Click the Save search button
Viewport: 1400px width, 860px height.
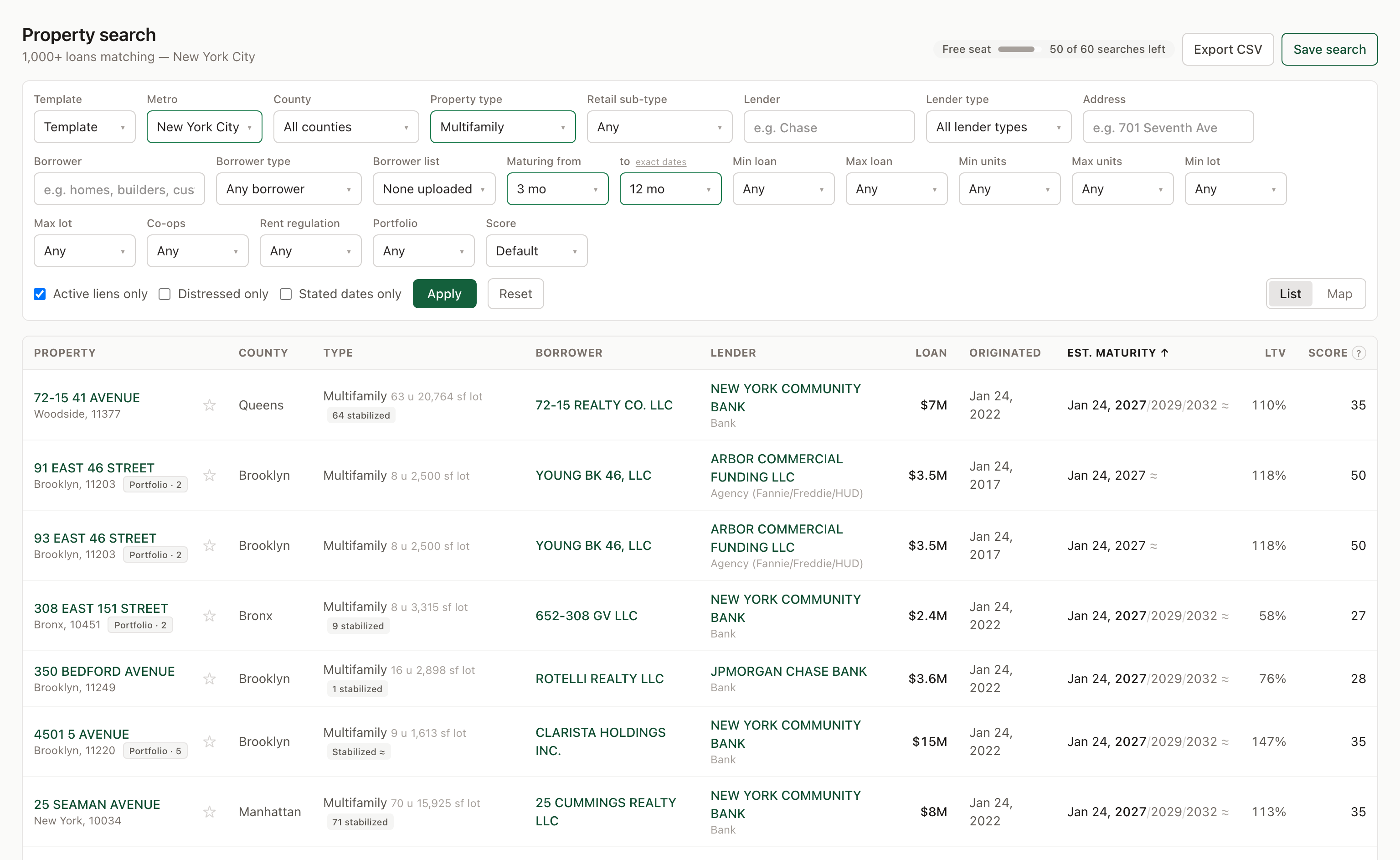tap(1329, 50)
